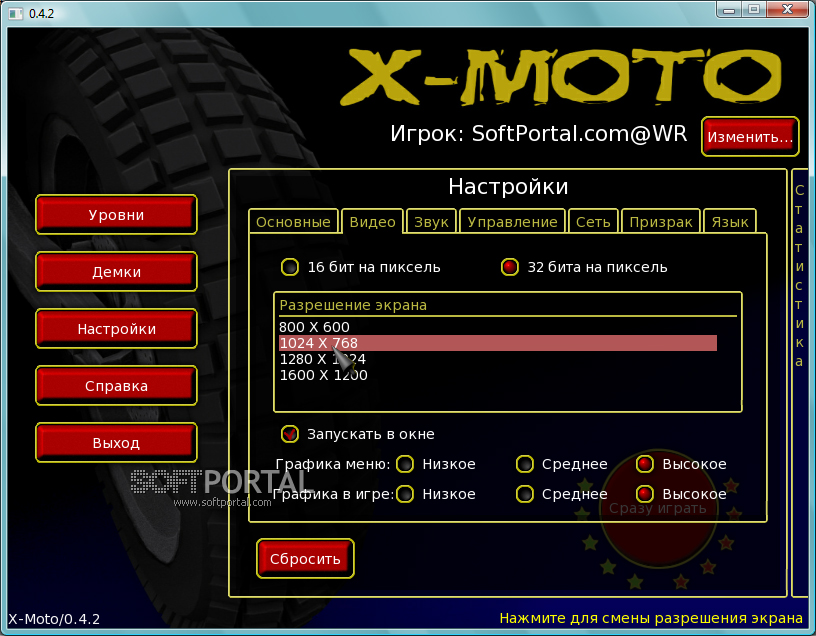Click the window icon in title bar
The height and width of the screenshot is (636, 816).
coord(16,14)
